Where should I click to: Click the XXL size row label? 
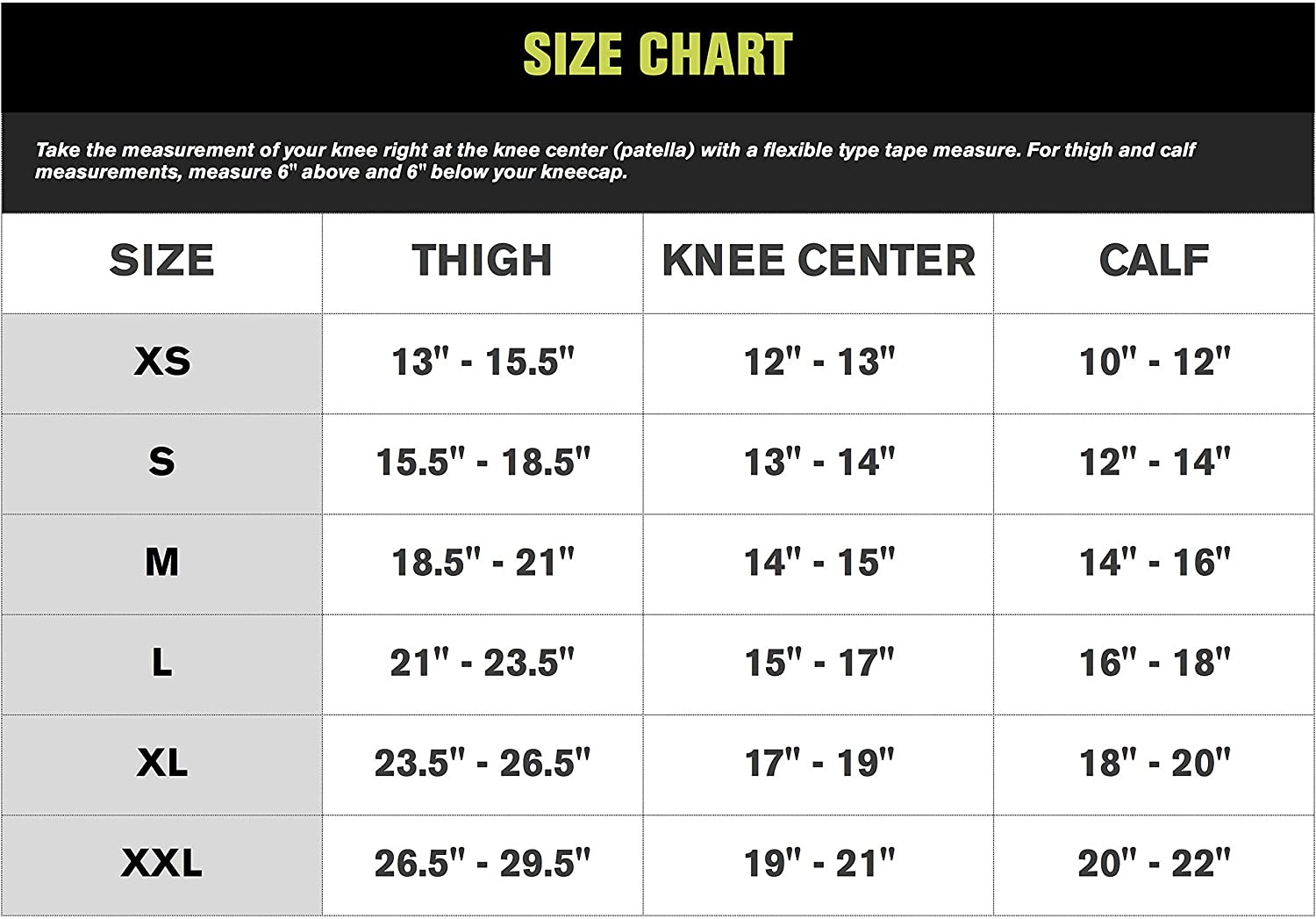coord(162,863)
